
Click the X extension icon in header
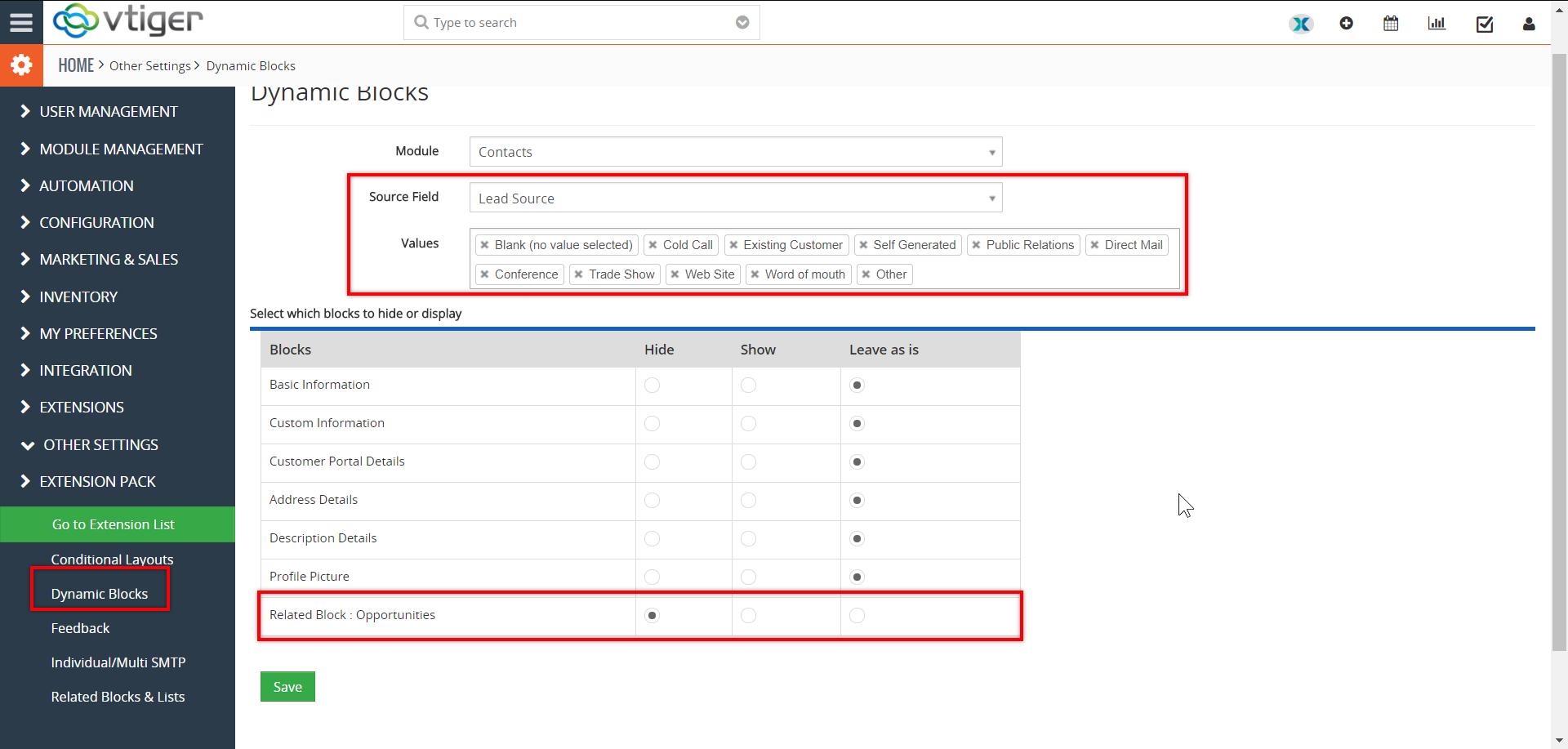1302,24
